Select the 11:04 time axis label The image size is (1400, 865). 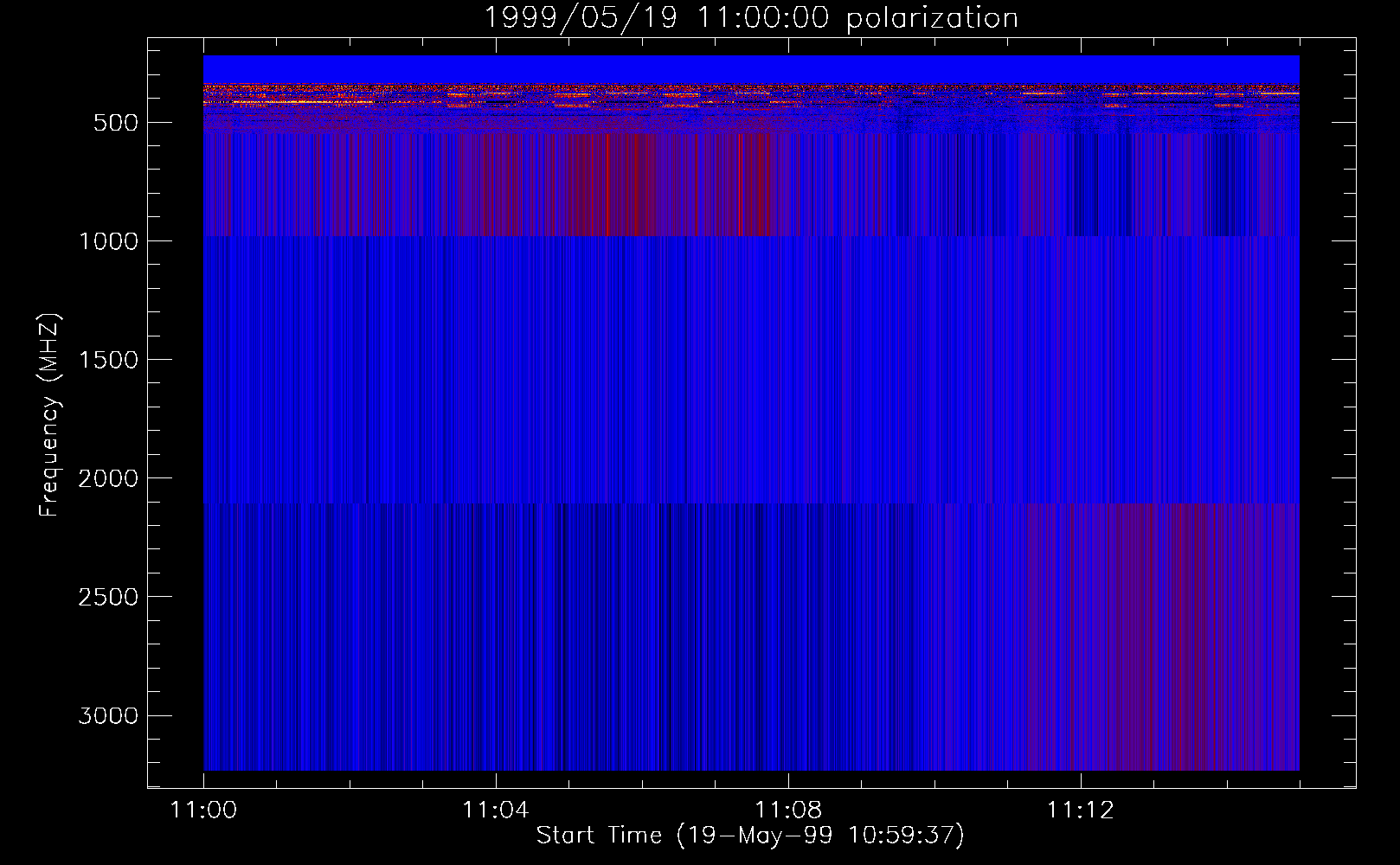(495, 811)
